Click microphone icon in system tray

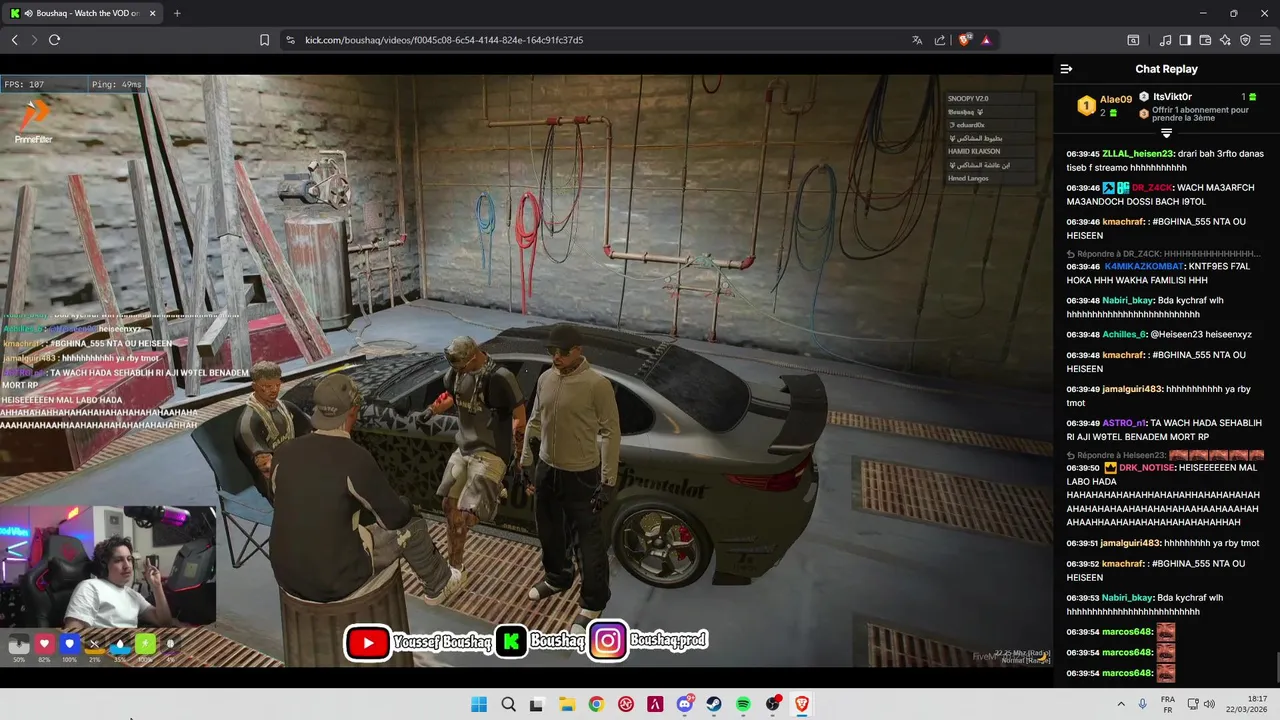point(1143,705)
